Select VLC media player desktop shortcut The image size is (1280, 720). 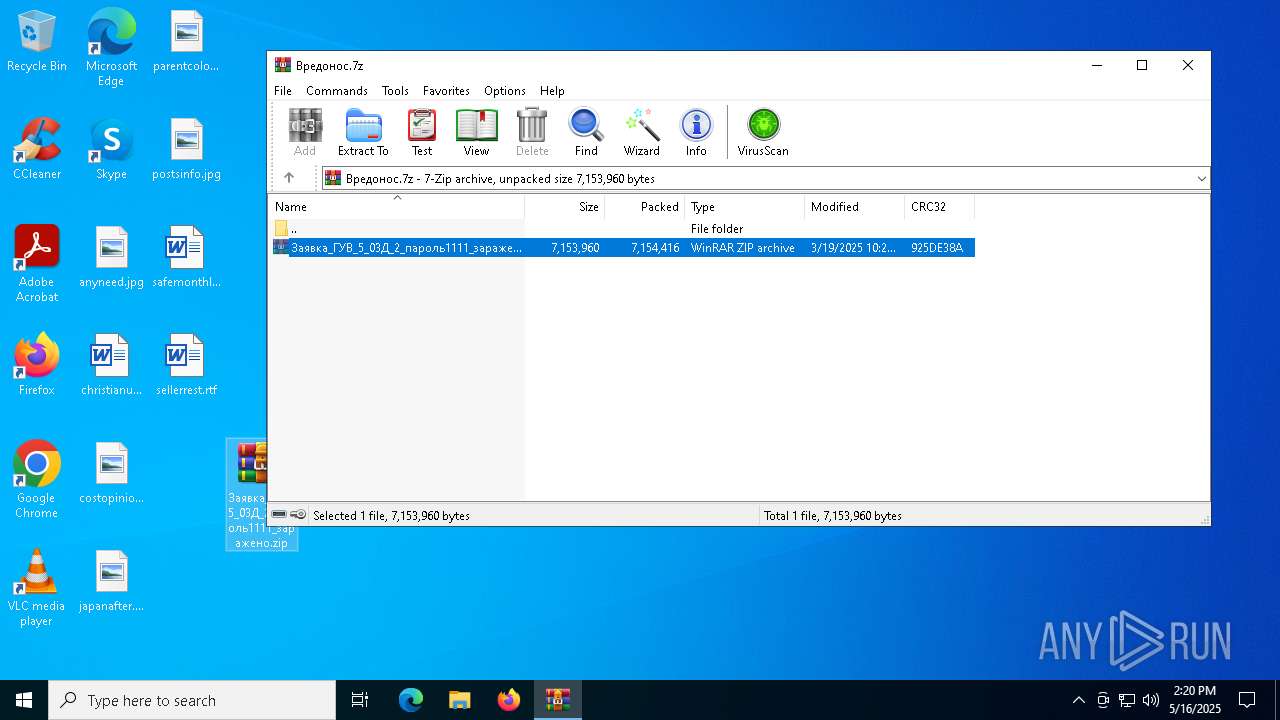[x=37, y=587]
